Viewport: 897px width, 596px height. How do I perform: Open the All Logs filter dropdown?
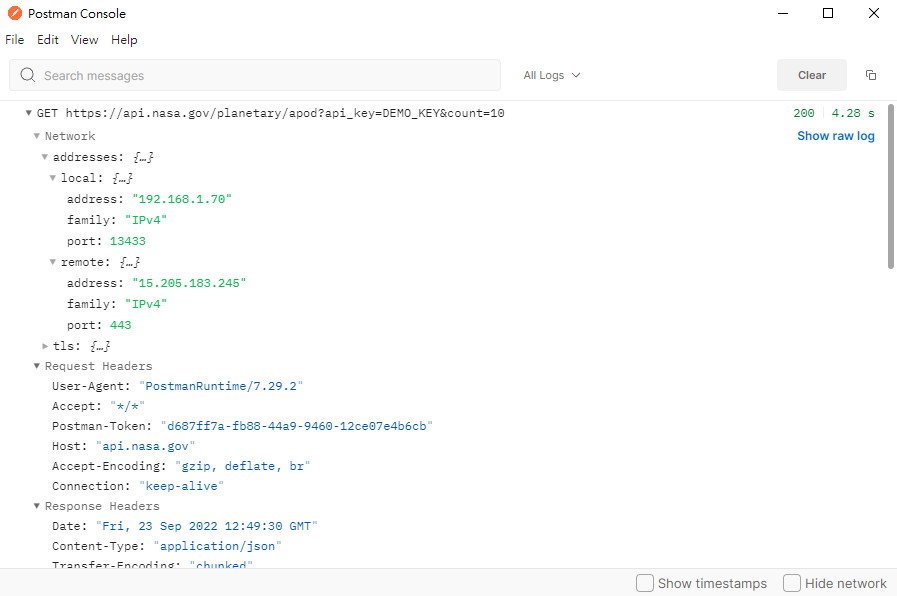[551, 75]
